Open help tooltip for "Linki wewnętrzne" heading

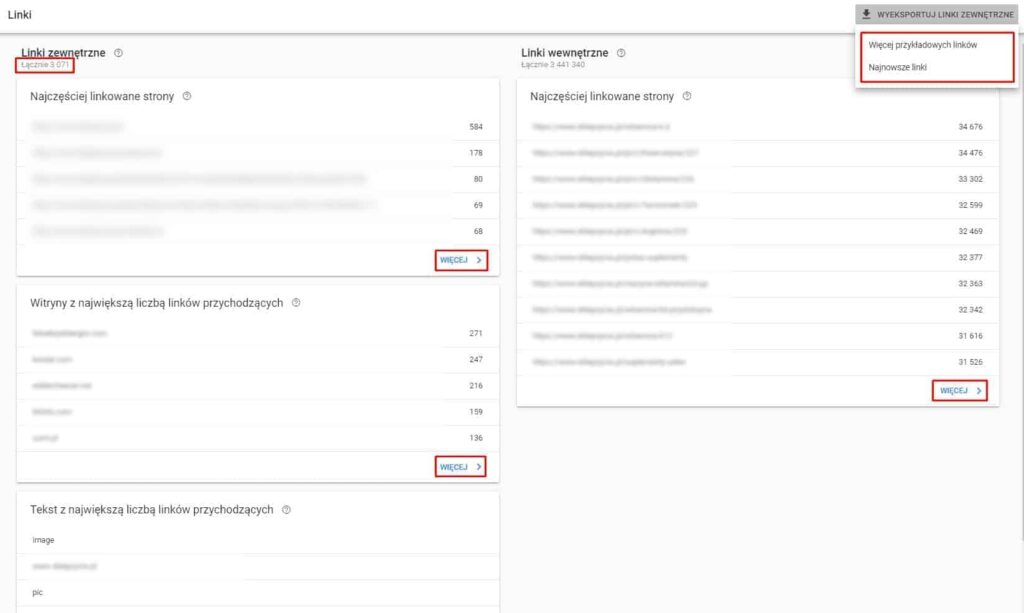(x=620, y=53)
